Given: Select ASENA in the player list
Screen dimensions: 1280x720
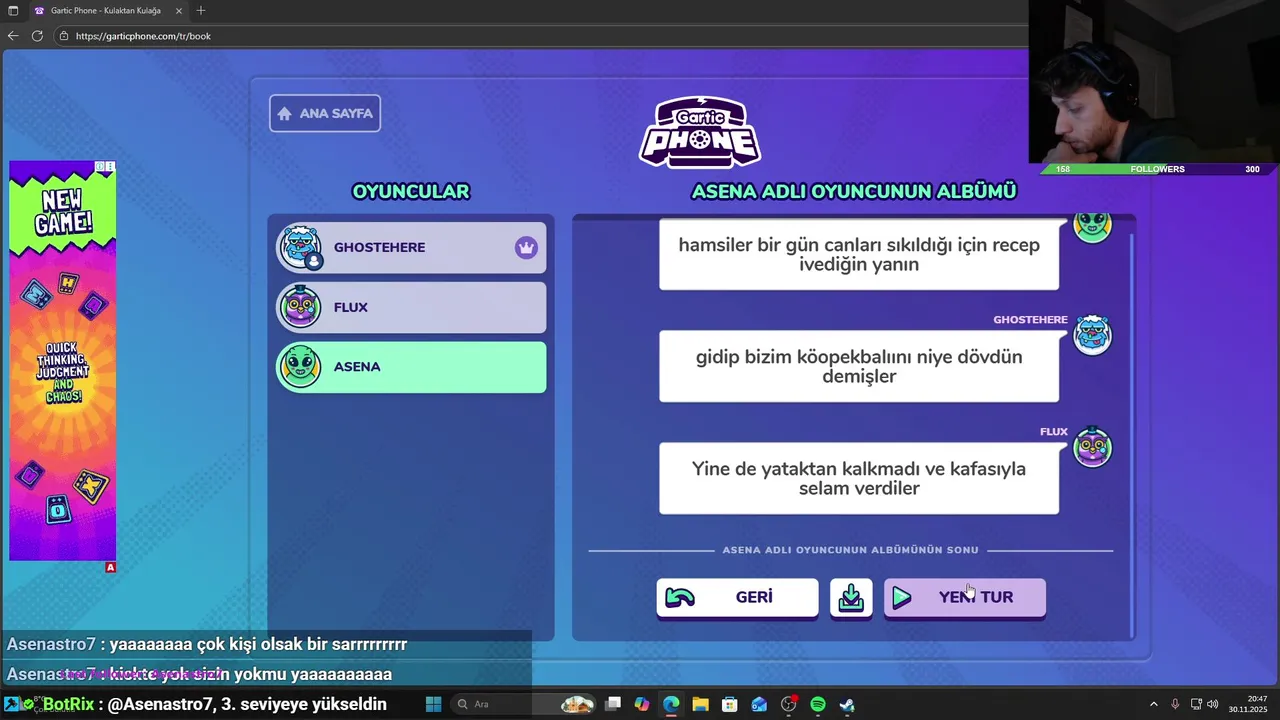Looking at the screenshot, I should click(411, 367).
